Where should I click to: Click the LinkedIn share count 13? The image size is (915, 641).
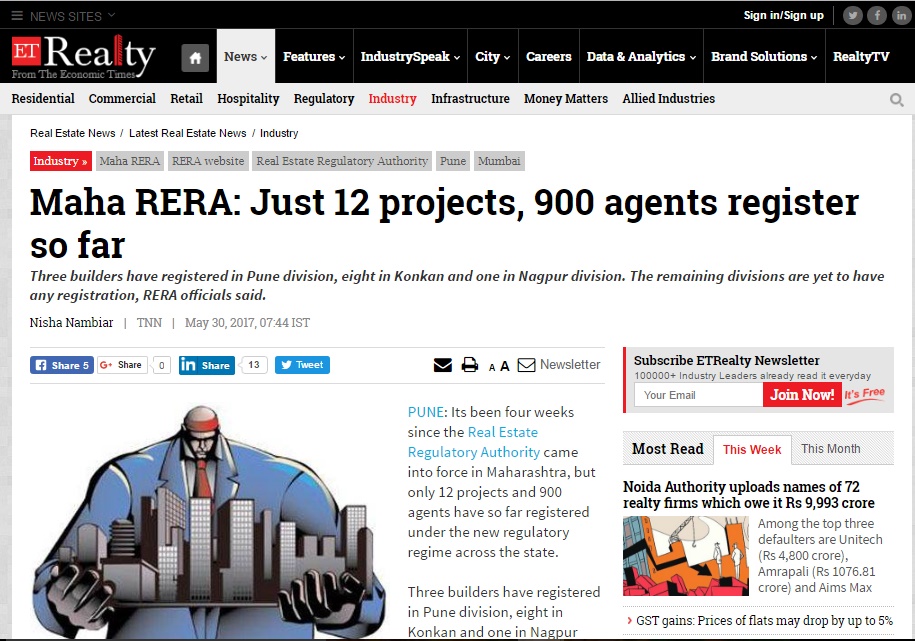pyautogui.click(x=254, y=365)
